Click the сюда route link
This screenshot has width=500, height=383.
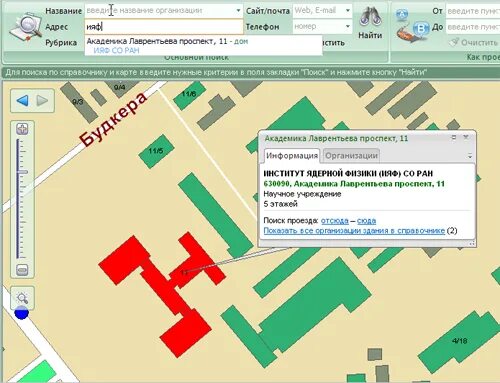(366, 221)
